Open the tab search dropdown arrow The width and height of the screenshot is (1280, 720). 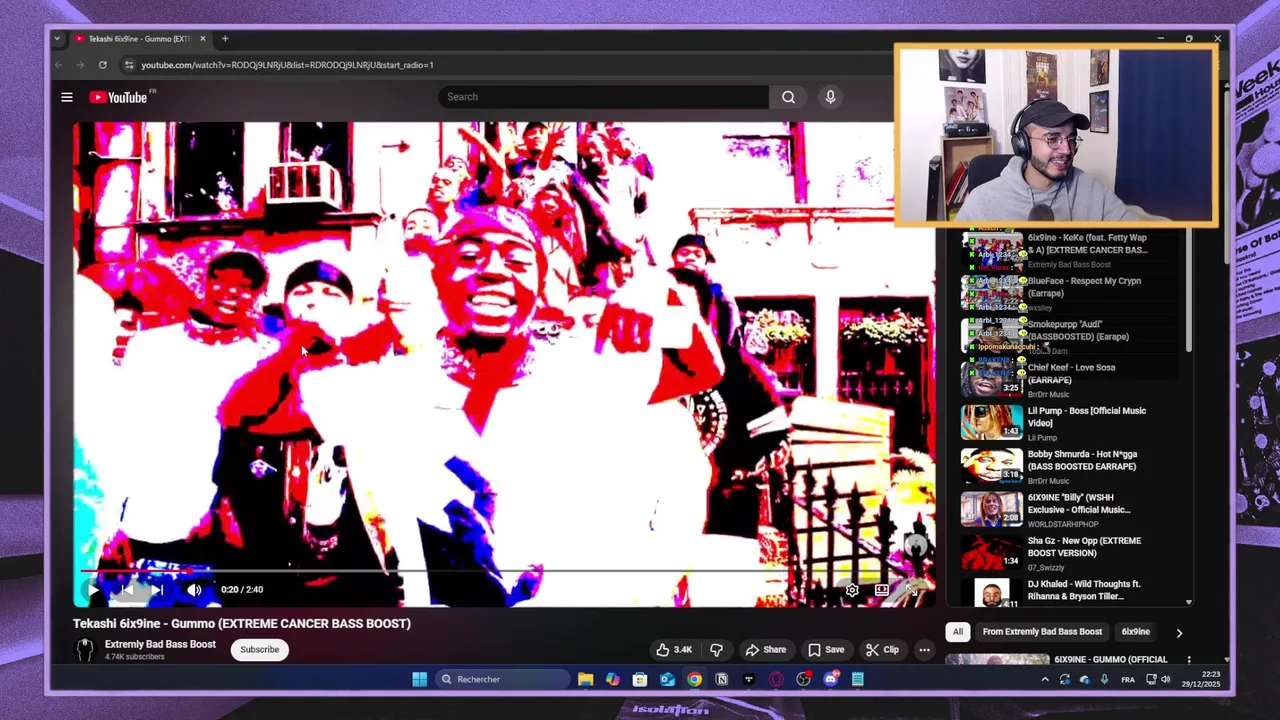(x=57, y=39)
